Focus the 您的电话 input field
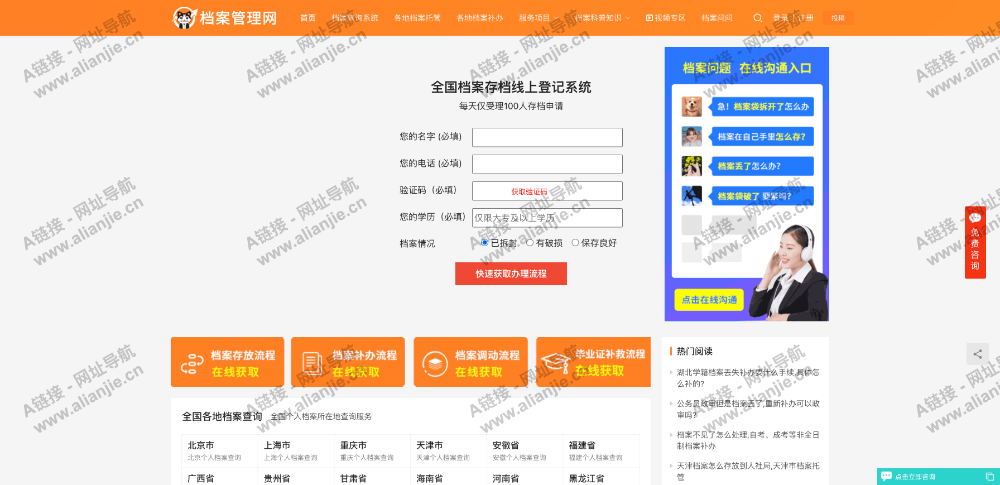 [x=547, y=164]
